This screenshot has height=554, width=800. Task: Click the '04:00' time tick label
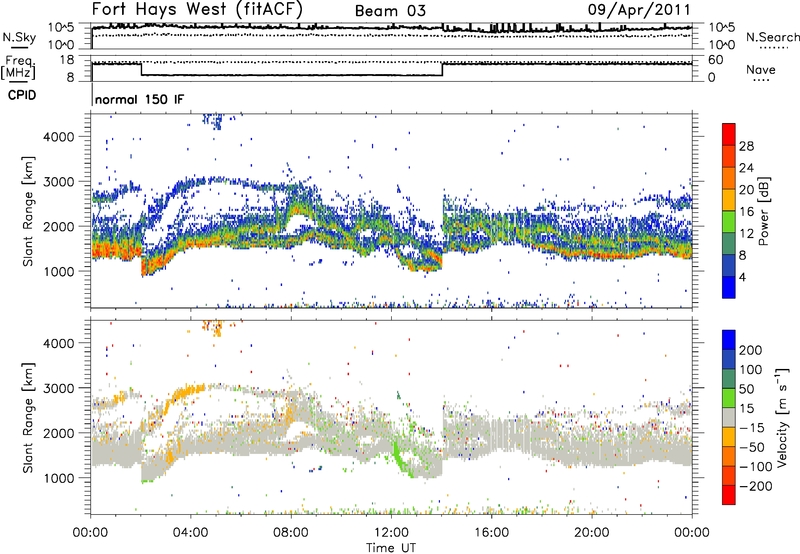(x=191, y=533)
